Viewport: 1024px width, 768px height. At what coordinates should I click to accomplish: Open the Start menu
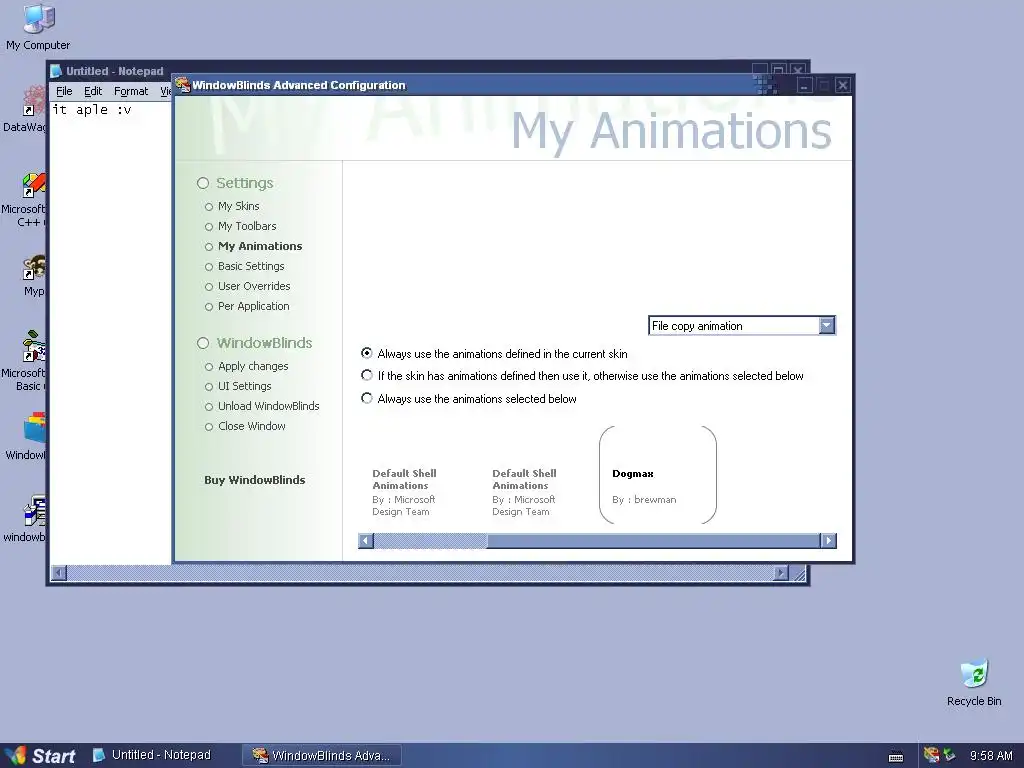(x=39, y=756)
